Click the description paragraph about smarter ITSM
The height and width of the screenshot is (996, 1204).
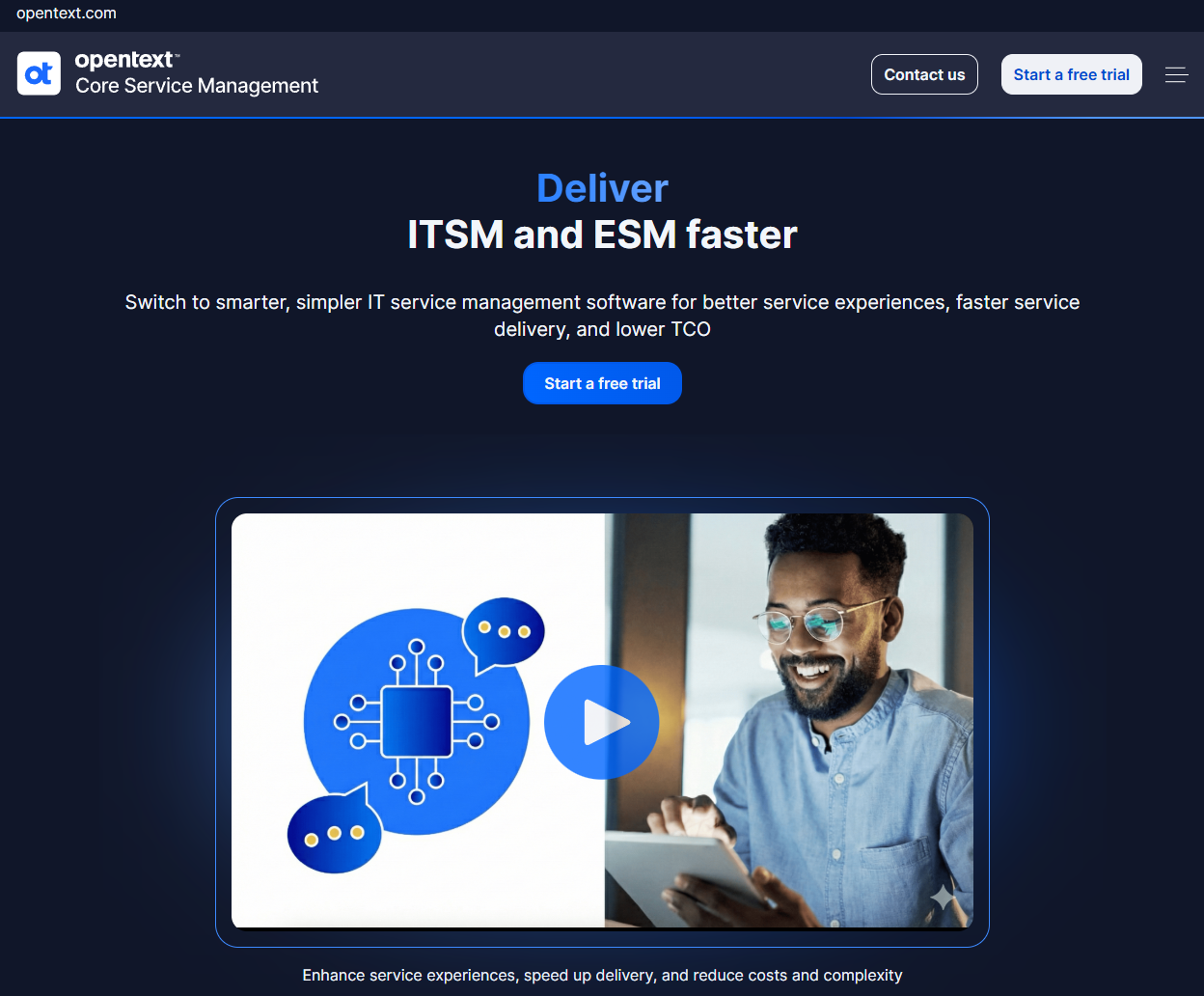coord(602,315)
